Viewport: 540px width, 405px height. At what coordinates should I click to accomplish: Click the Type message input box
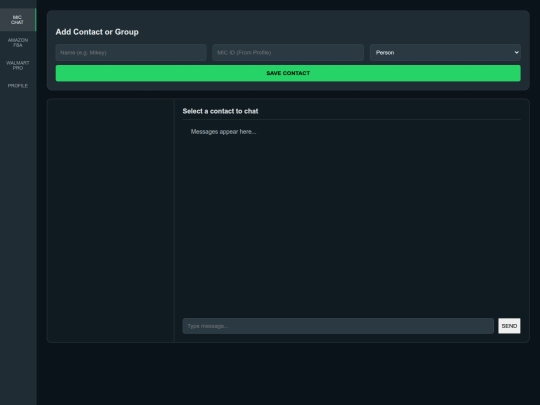click(338, 326)
